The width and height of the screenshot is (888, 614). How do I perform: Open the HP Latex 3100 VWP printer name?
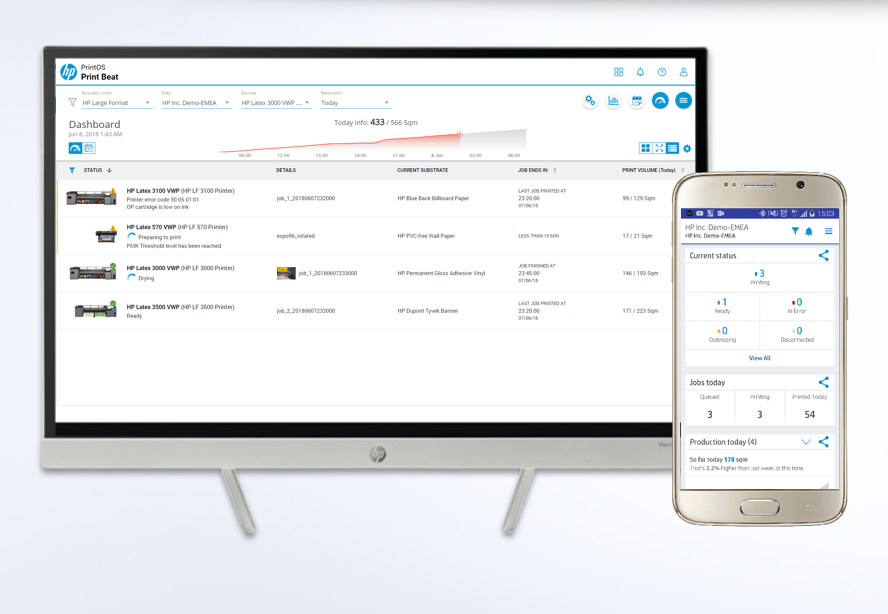click(181, 191)
